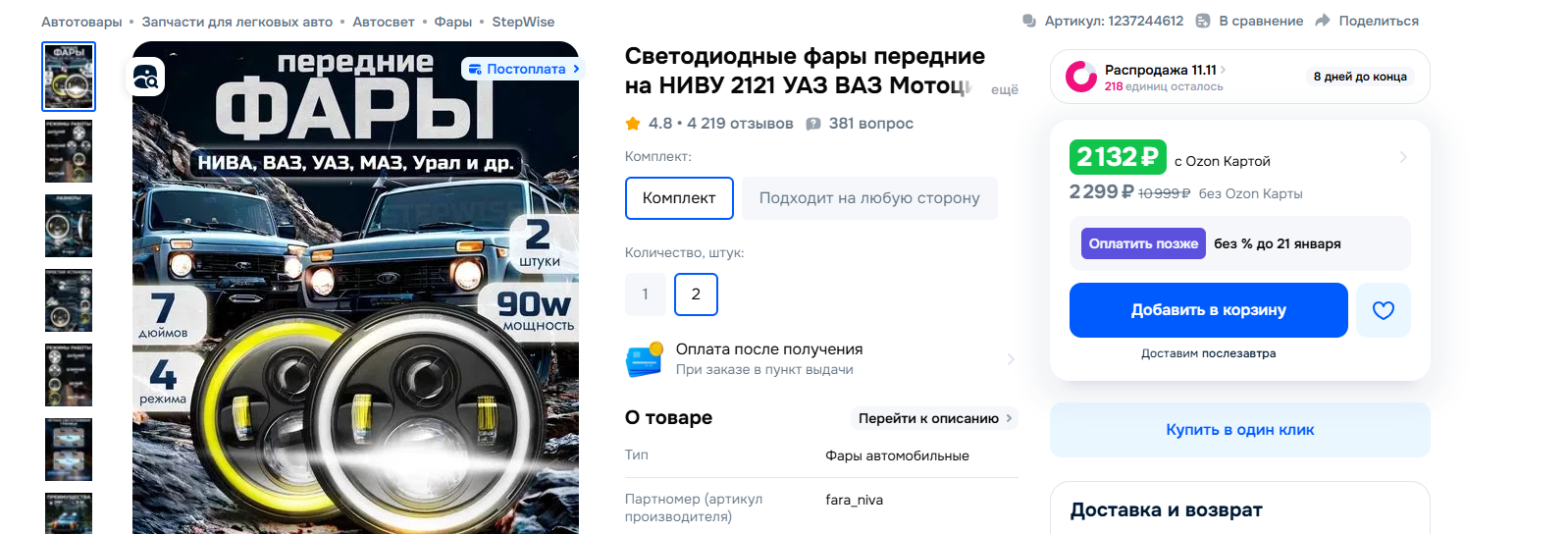This screenshot has height=534, width=1568.
Task: Click the В сравнение compare icon
Action: tap(1203, 21)
